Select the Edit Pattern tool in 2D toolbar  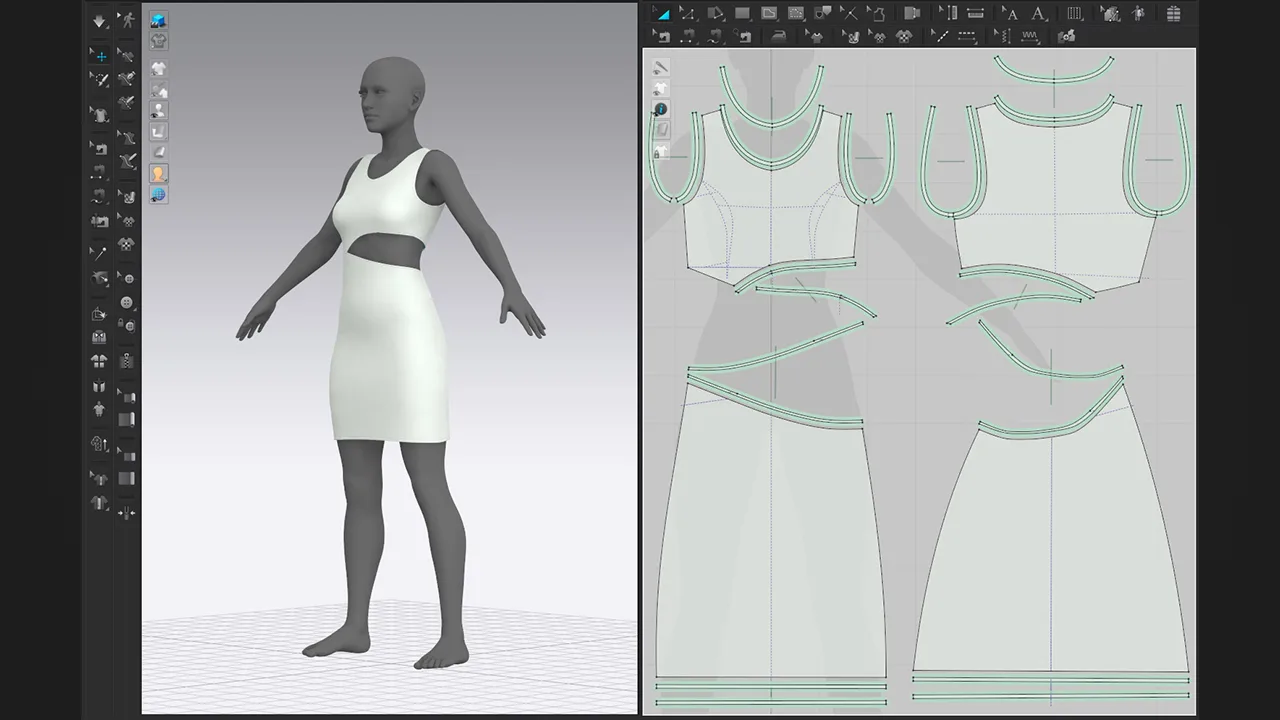pos(661,14)
